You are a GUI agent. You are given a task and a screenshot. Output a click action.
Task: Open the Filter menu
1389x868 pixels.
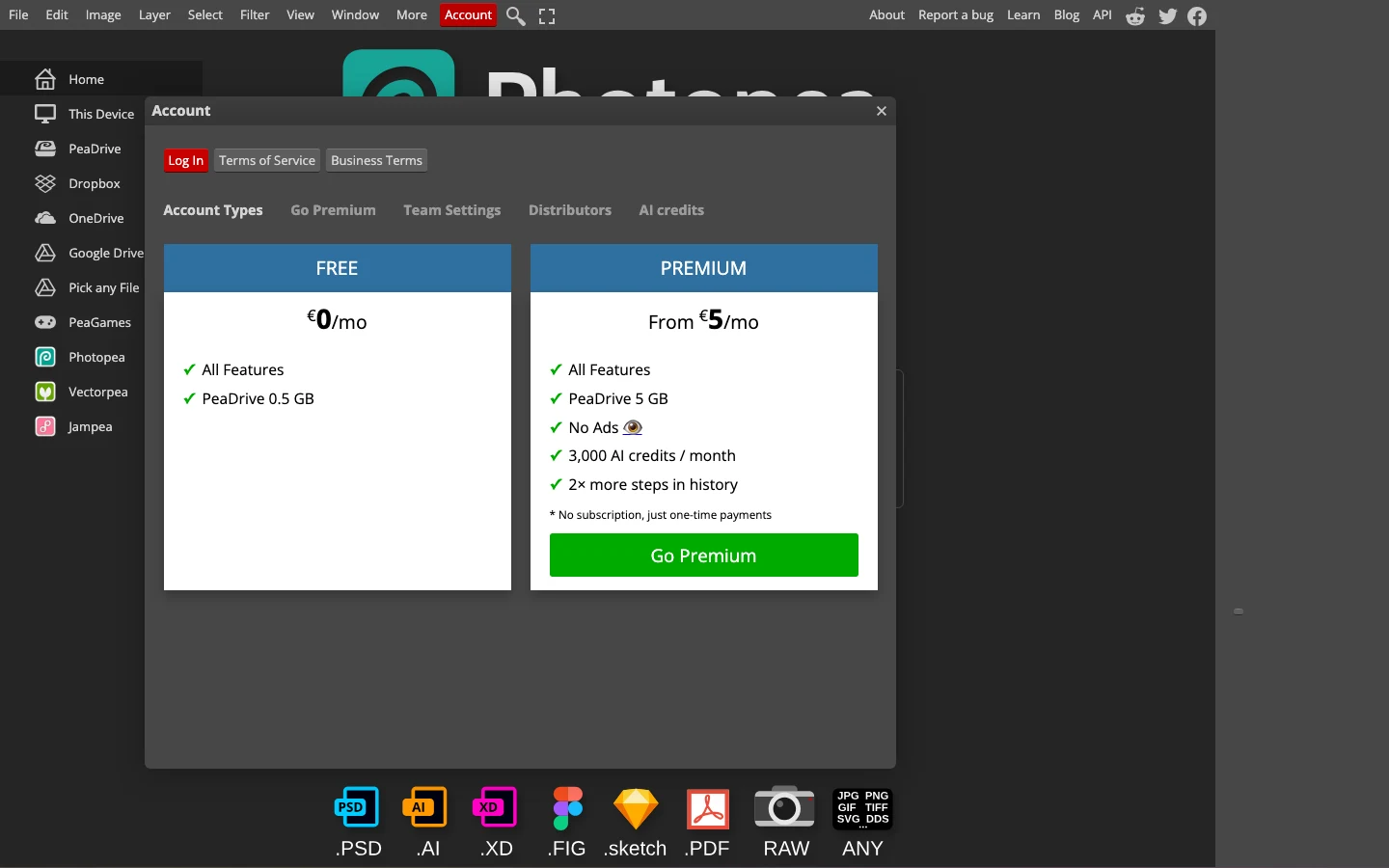coord(255,14)
